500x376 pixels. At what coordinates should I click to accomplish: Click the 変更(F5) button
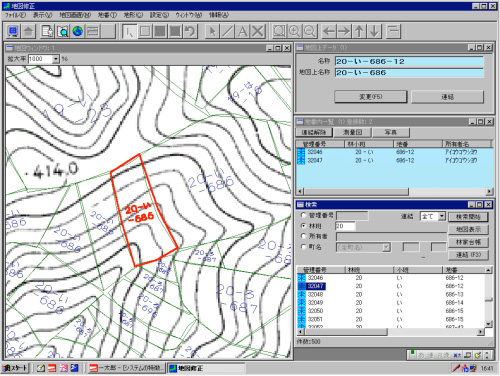(x=371, y=97)
